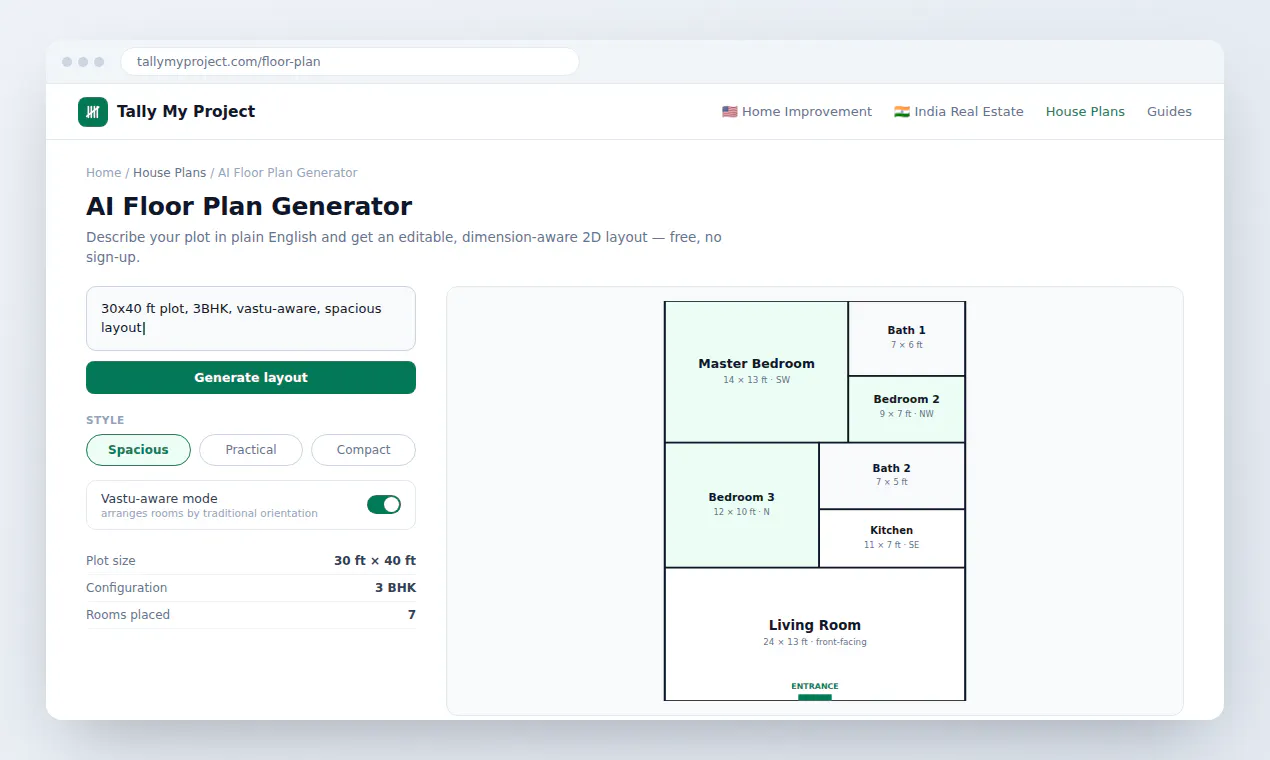Follow the Home breadcrumb link
Image resolution: width=1270 pixels, height=760 pixels.
click(x=104, y=173)
